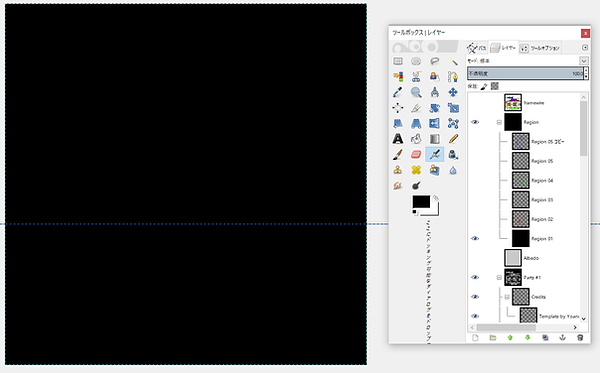600x373 pixels.
Task: Select the Ink tool
Action: pos(453,155)
